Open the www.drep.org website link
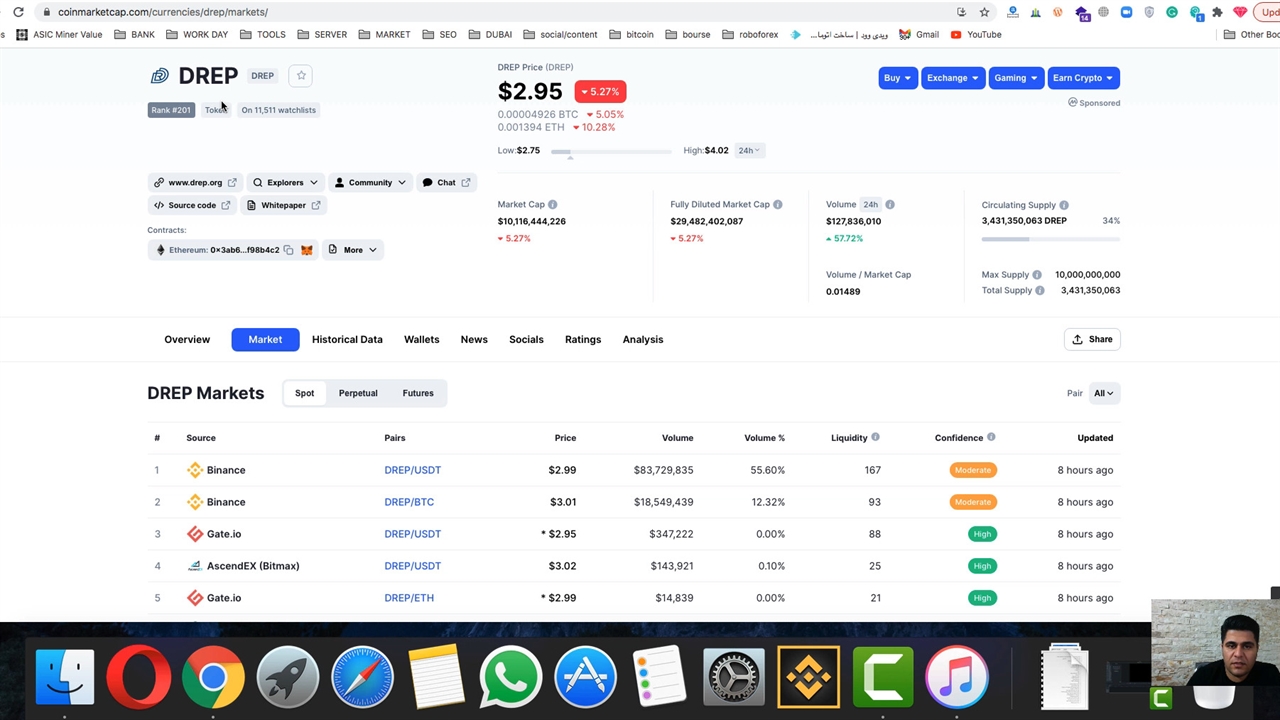The height and width of the screenshot is (720, 1280). [x=194, y=183]
